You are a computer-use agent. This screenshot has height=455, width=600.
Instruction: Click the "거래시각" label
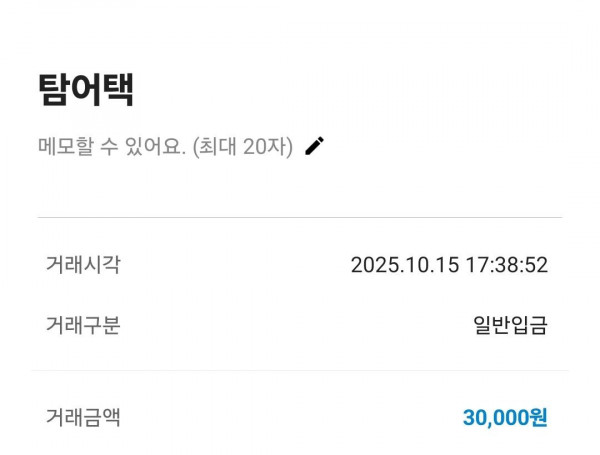coord(83,265)
